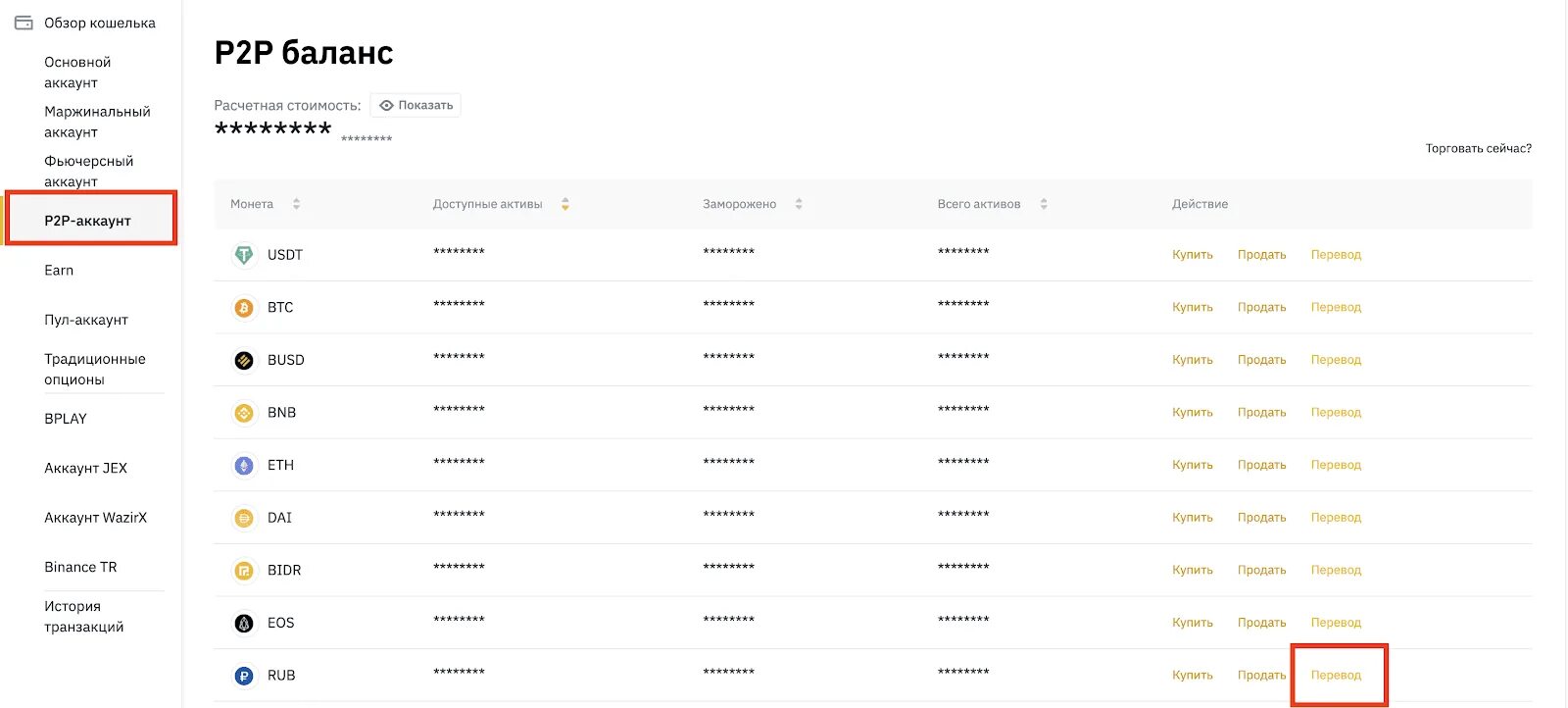Screen dimensions: 1568x708
Task: Open Основной аккаунт in sidebar
Action: tap(77, 73)
